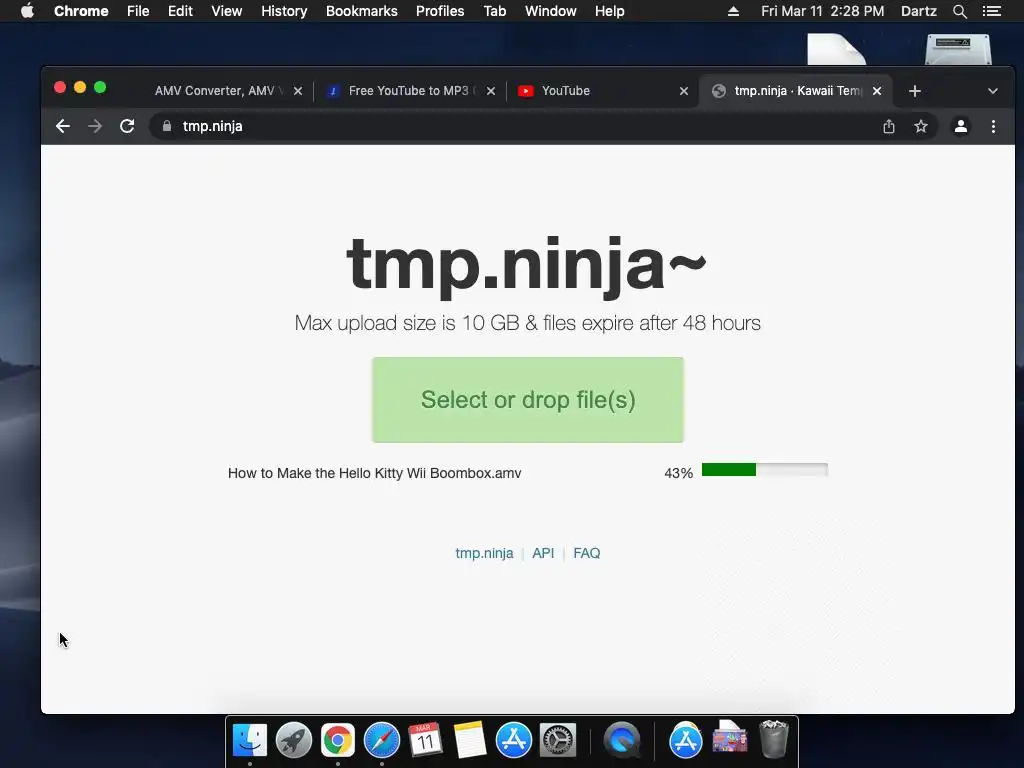Image resolution: width=1024 pixels, height=768 pixels.
Task: Open Launchpad rocket icon in Dock
Action: 294,740
